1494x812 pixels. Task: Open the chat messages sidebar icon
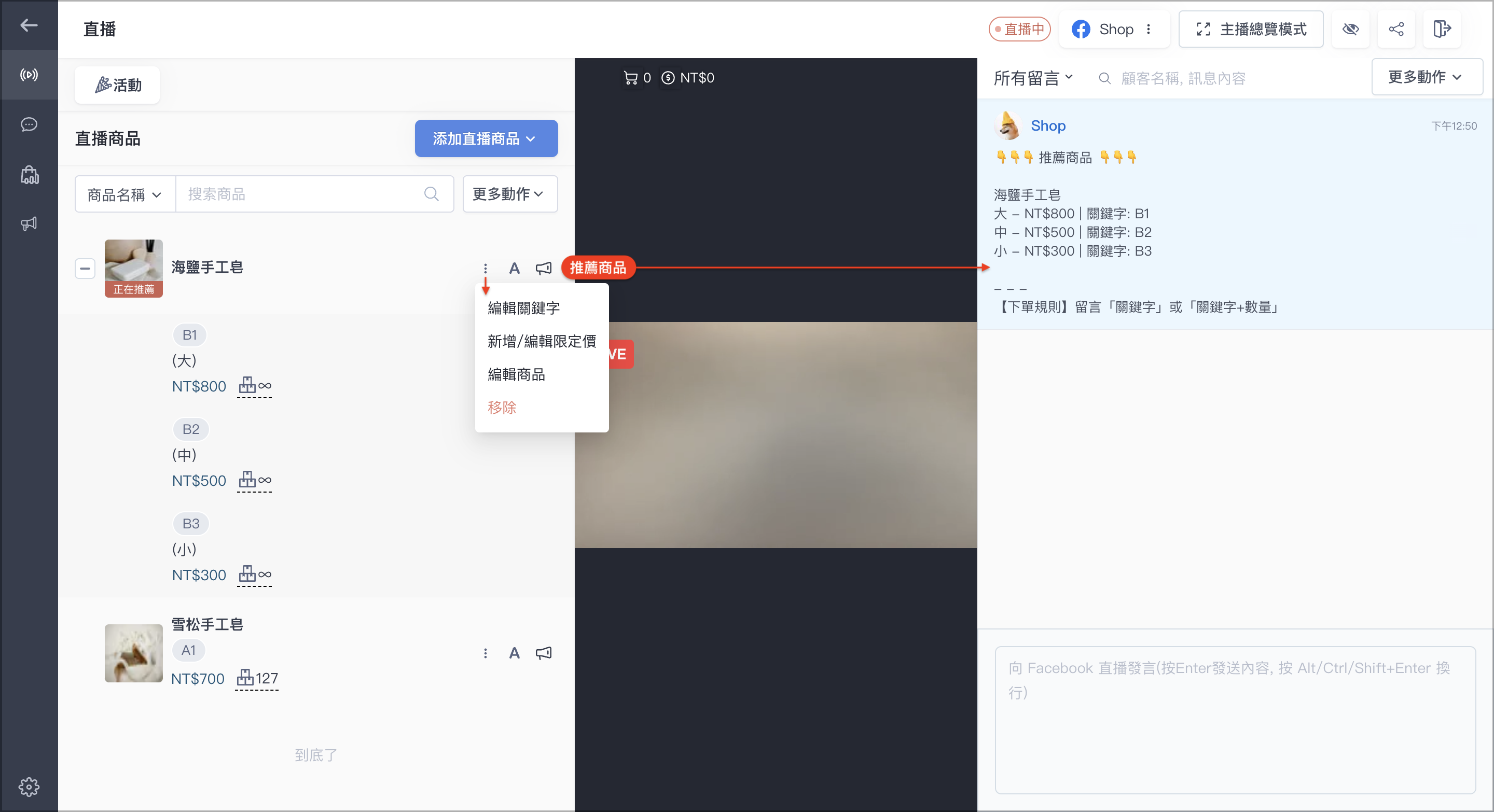(x=29, y=124)
